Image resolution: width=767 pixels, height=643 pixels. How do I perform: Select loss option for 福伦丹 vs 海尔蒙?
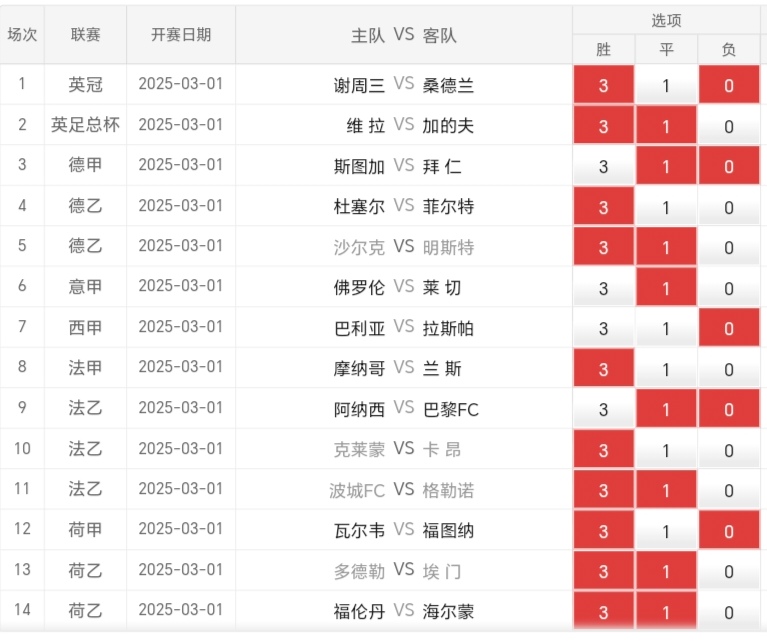pos(729,612)
